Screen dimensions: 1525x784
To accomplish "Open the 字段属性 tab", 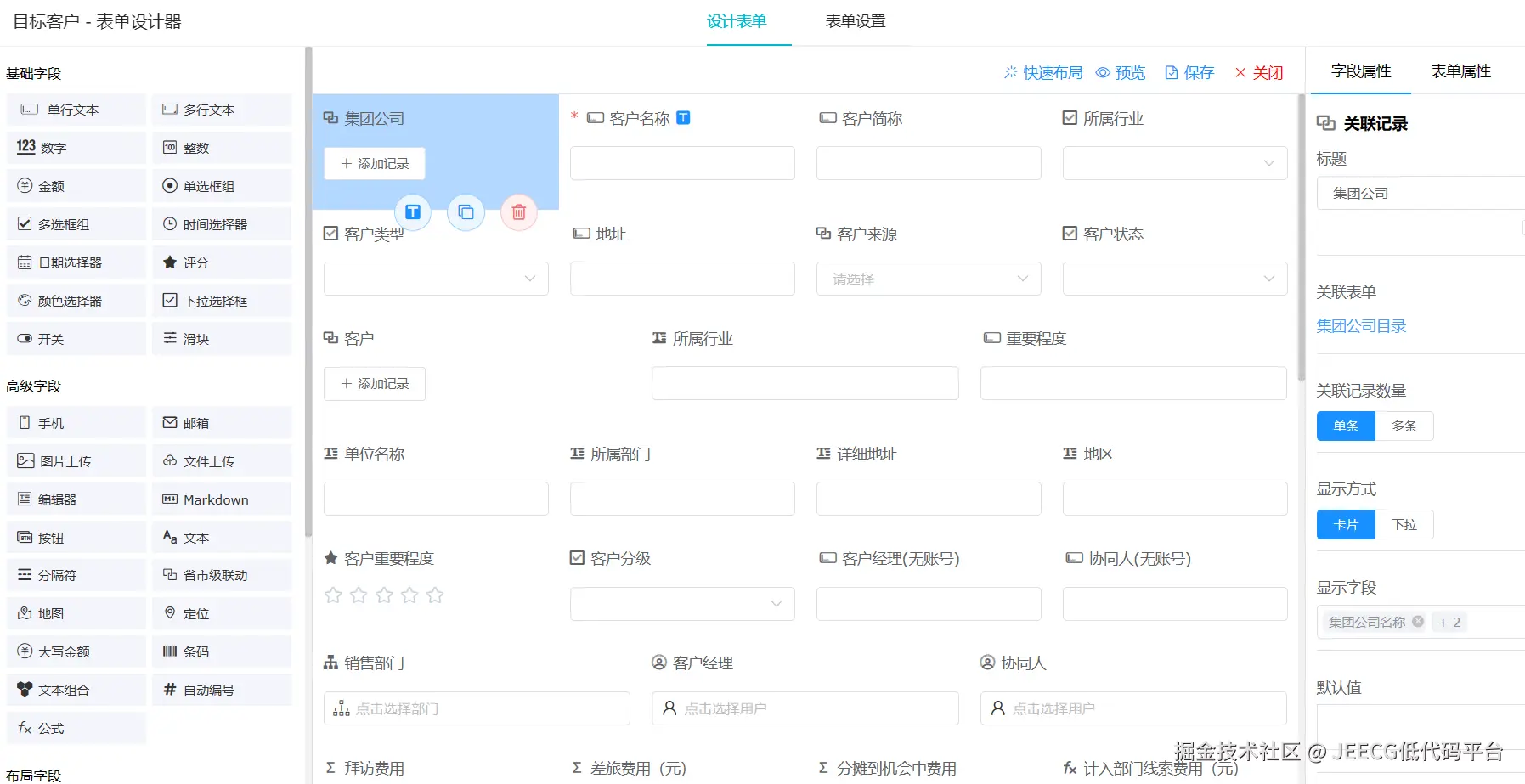I will (x=1361, y=71).
